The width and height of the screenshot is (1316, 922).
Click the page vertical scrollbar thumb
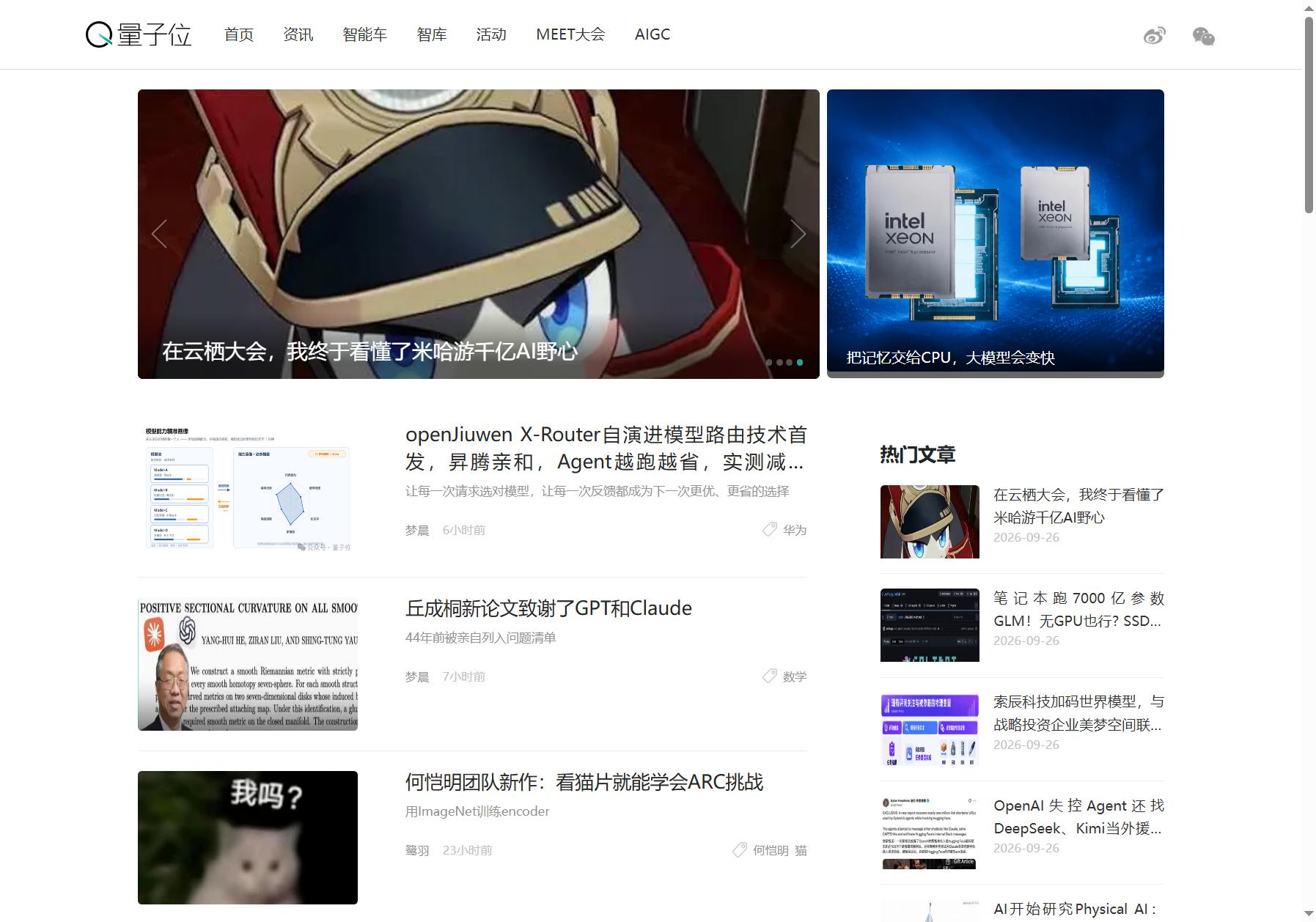point(1309,115)
